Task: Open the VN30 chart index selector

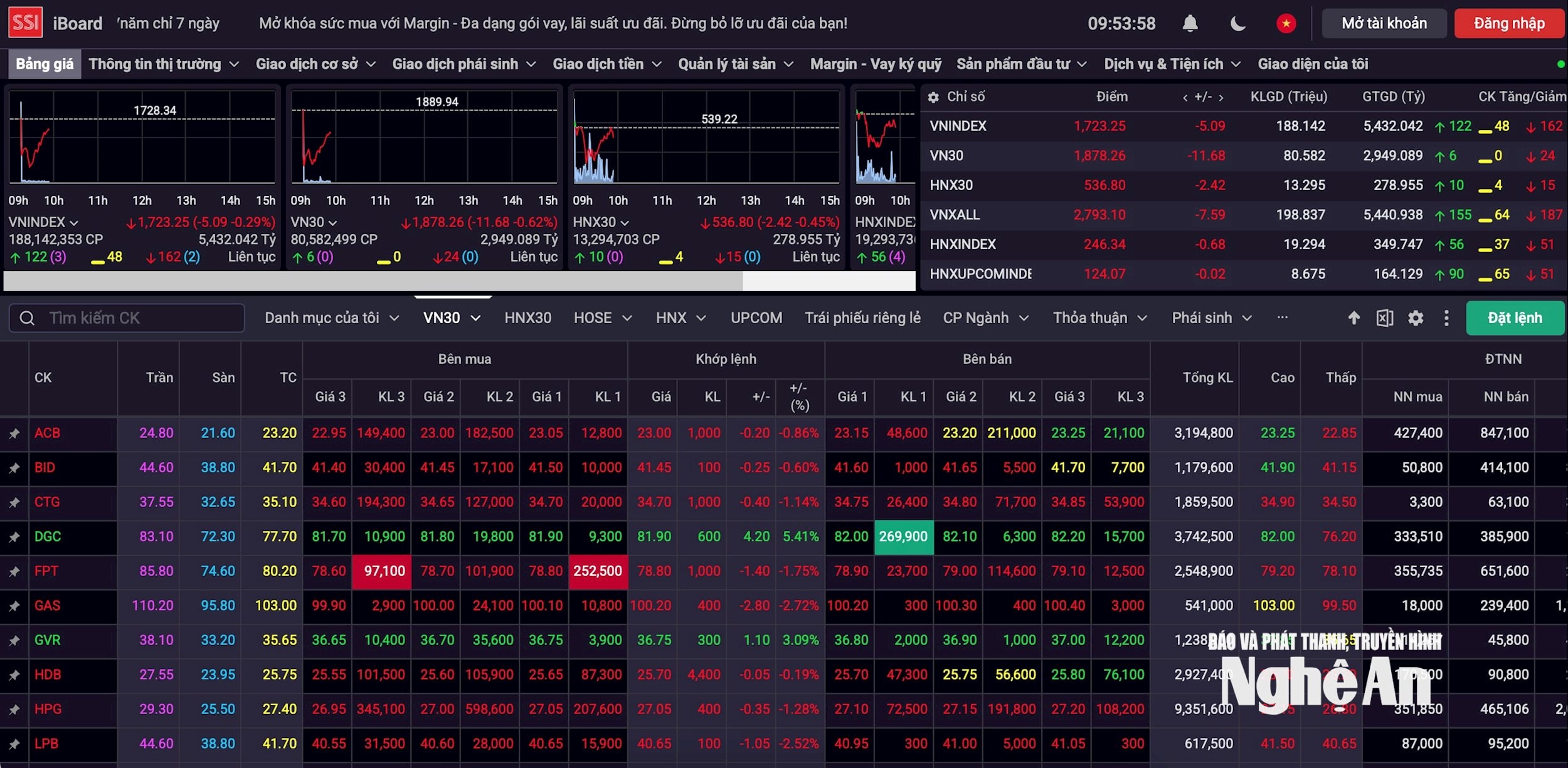Action: pos(314,222)
